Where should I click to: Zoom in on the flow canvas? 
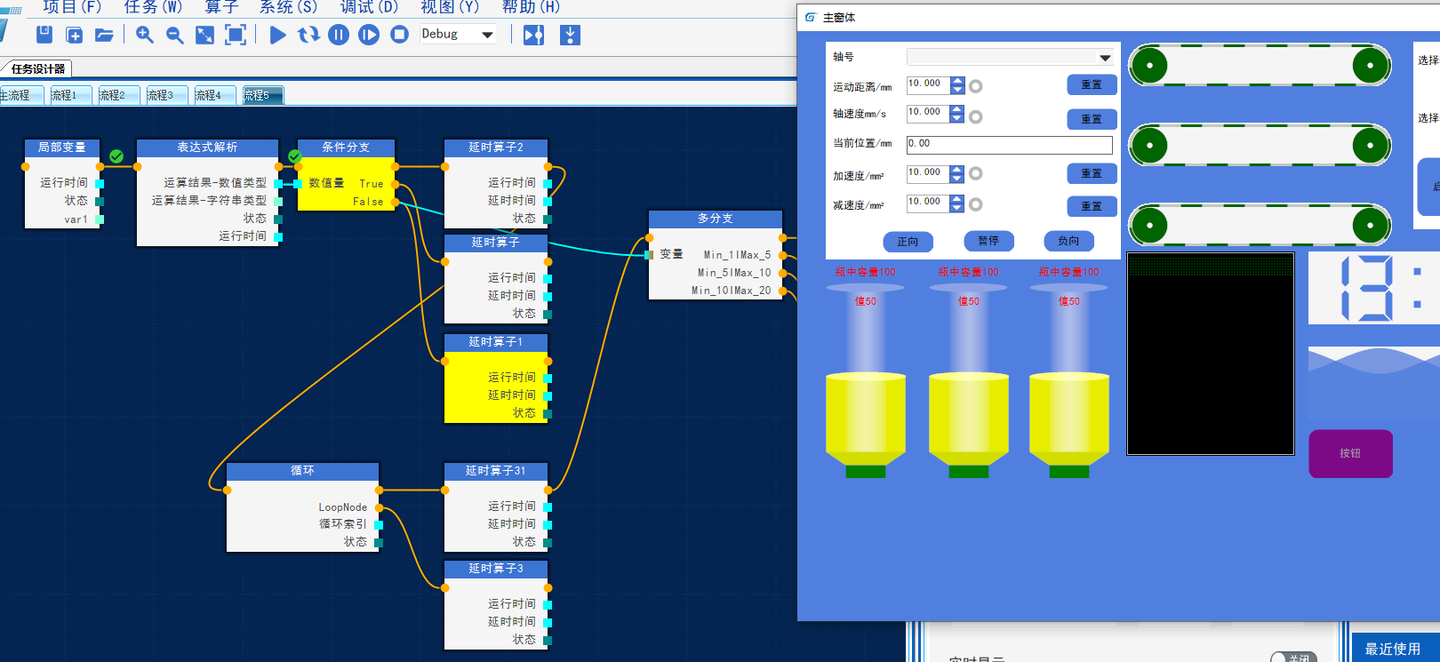[x=145, y=35]
